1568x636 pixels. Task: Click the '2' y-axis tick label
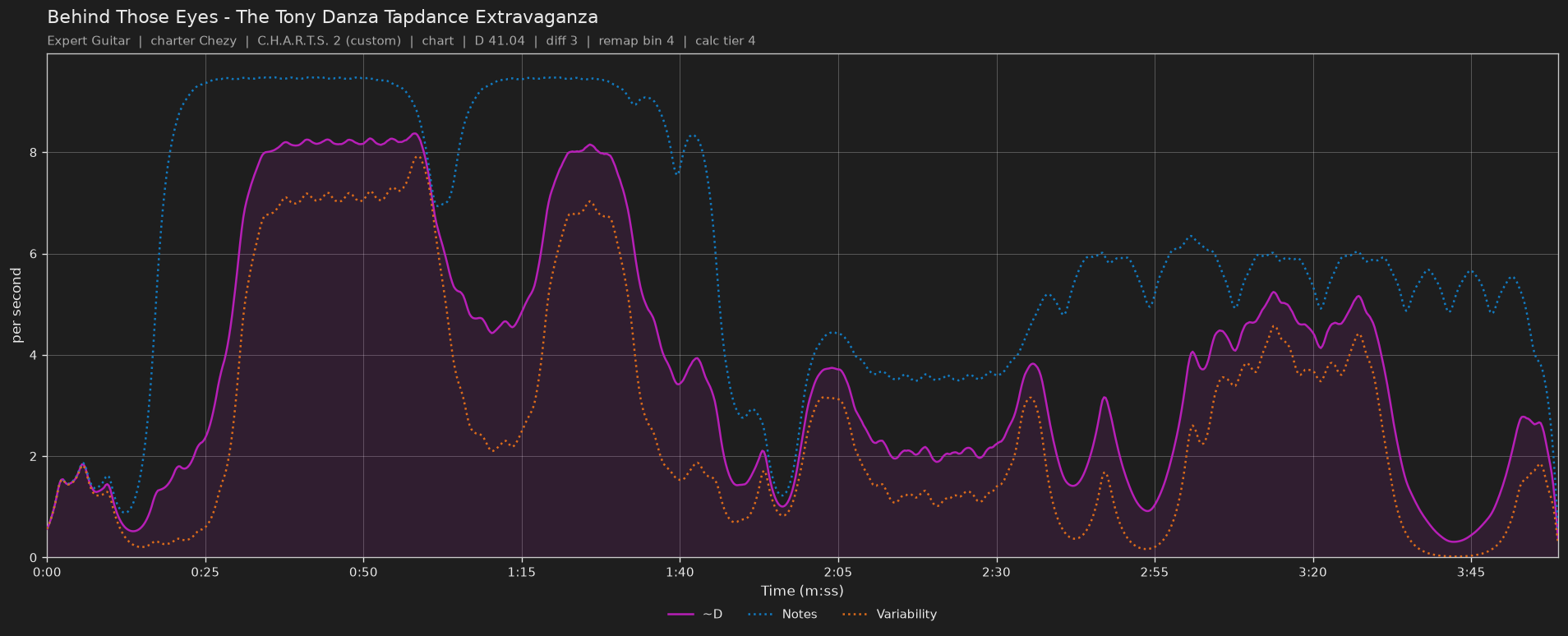(x=35, y=457)
